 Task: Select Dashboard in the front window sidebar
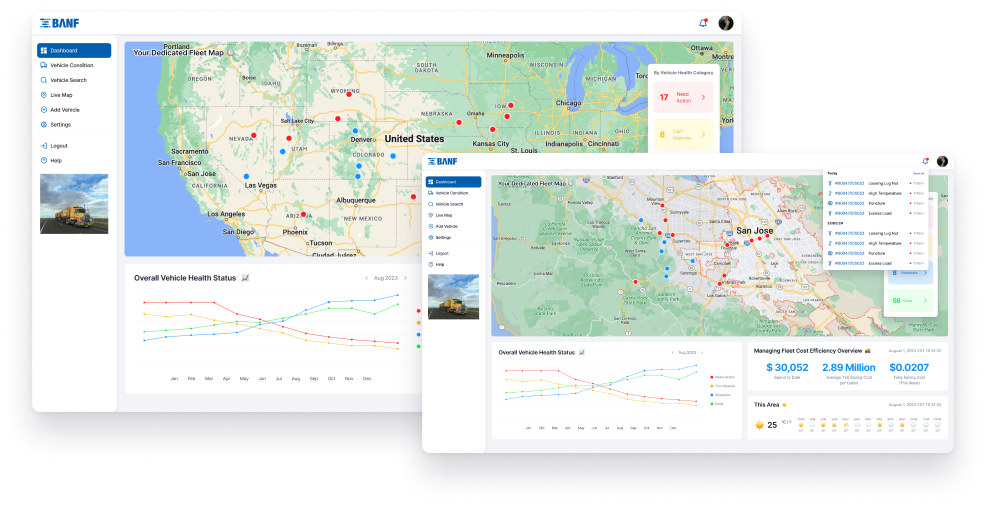click(453, 182)
